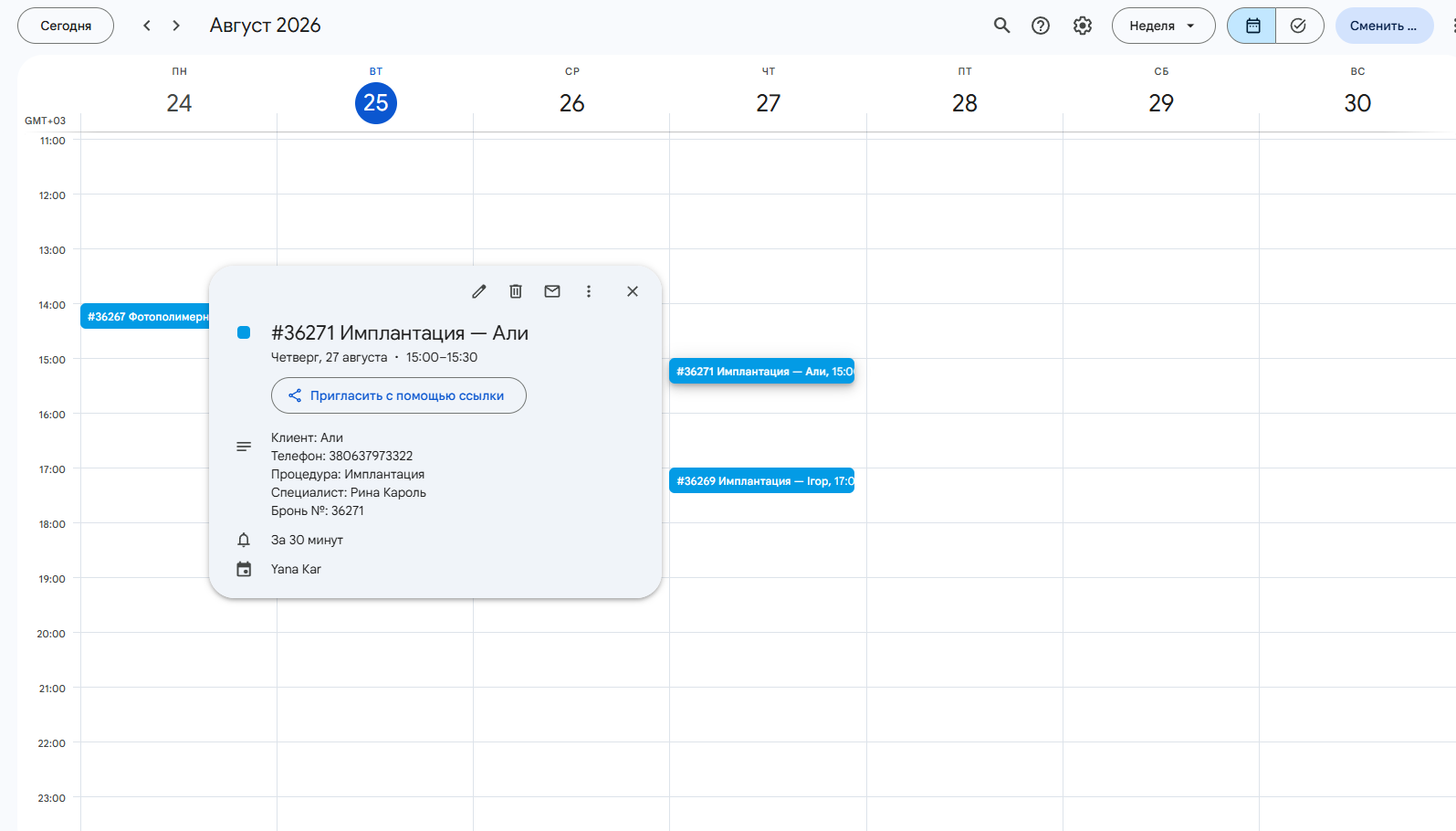Click the notification bell icon

coord(244,540)
